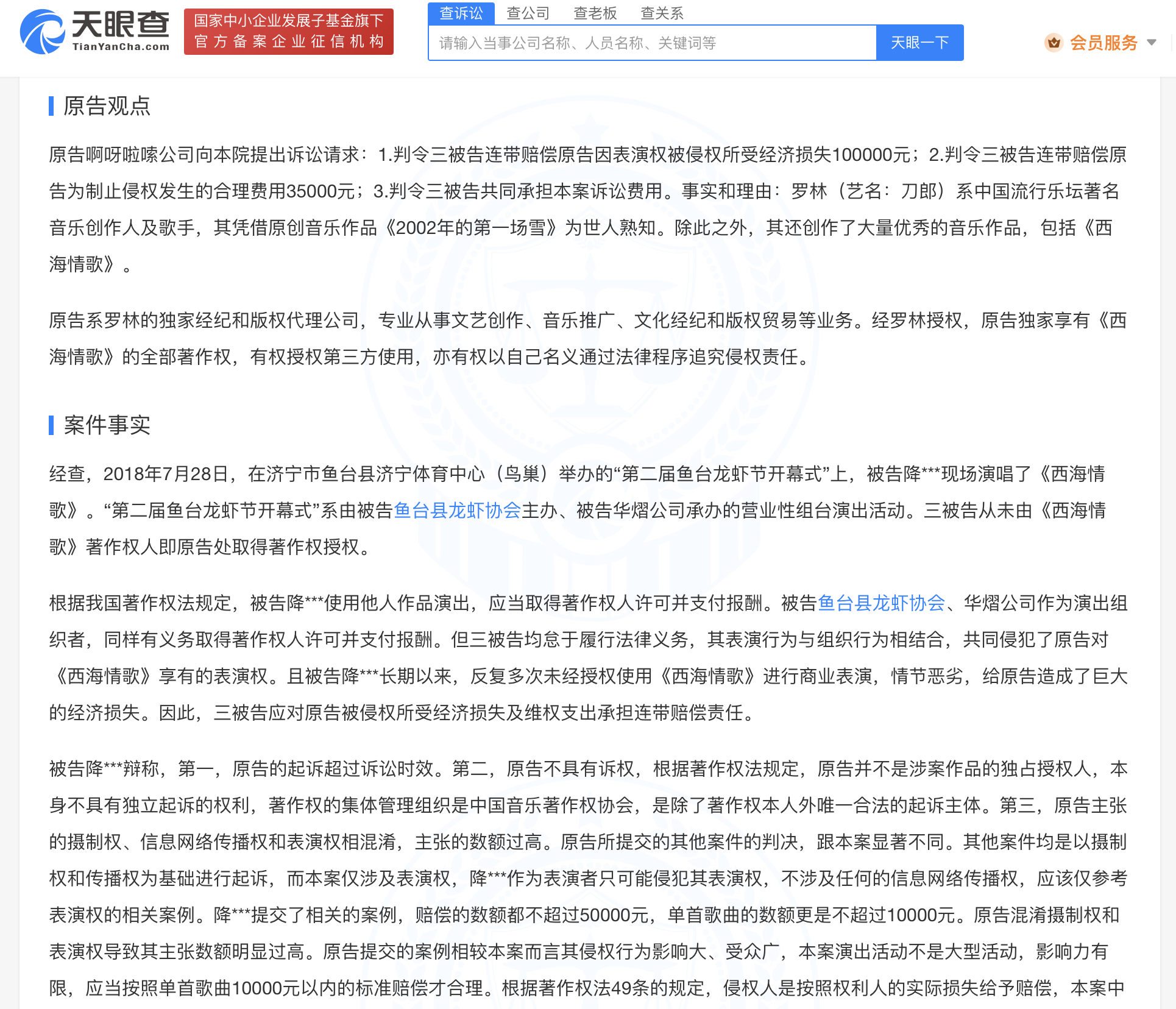Expand the 会员服务 dropdown arrow
The image size is (1176, 1009).
coord(1151,43)
